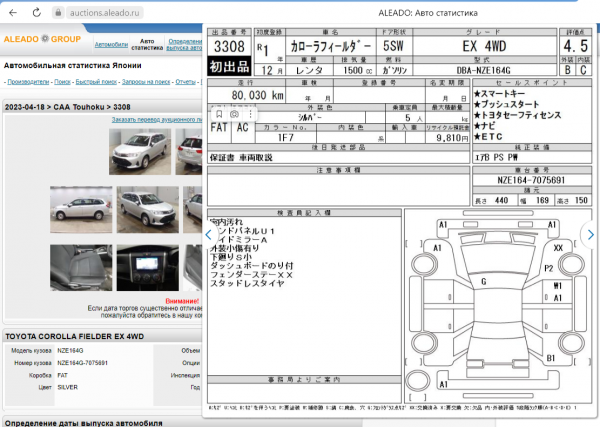
Task: Click the ALEADO GROUP logo
Action: [42, 39]
